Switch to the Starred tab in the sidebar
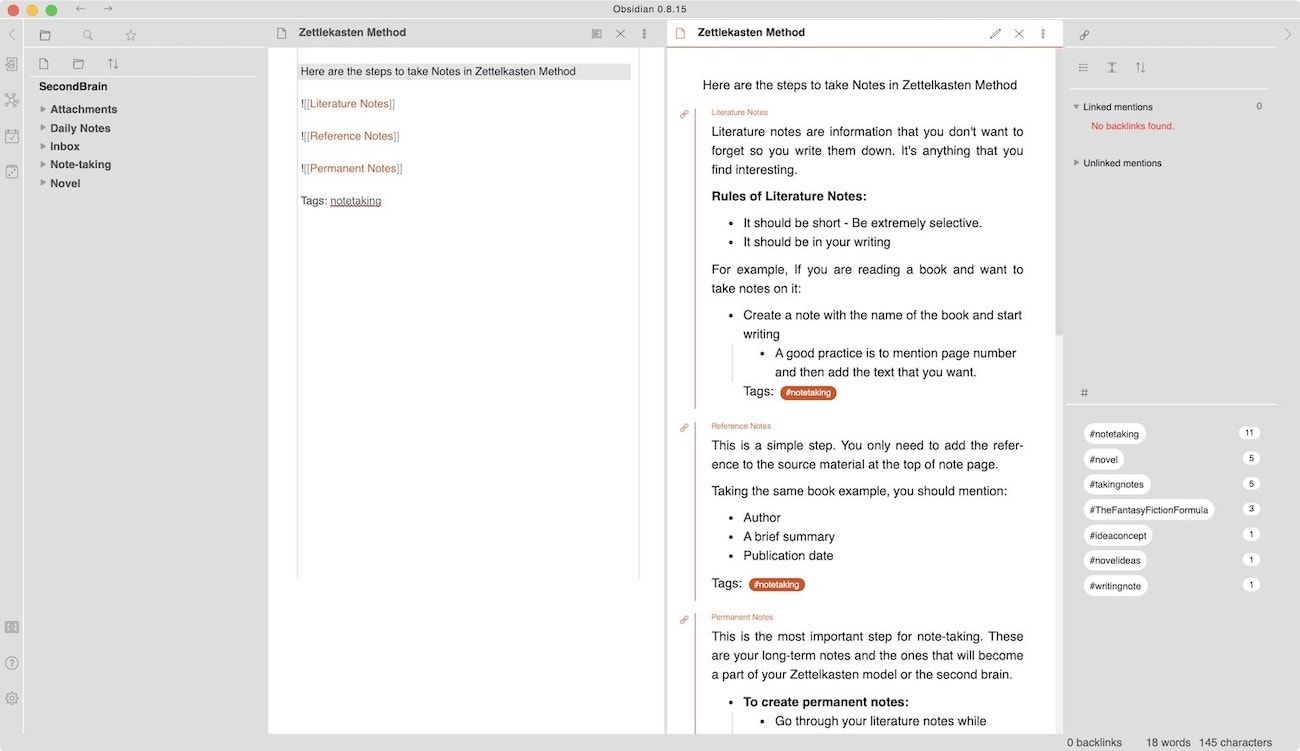The width and height of the screenshot is (1300, 751). [x=130, y=35]
